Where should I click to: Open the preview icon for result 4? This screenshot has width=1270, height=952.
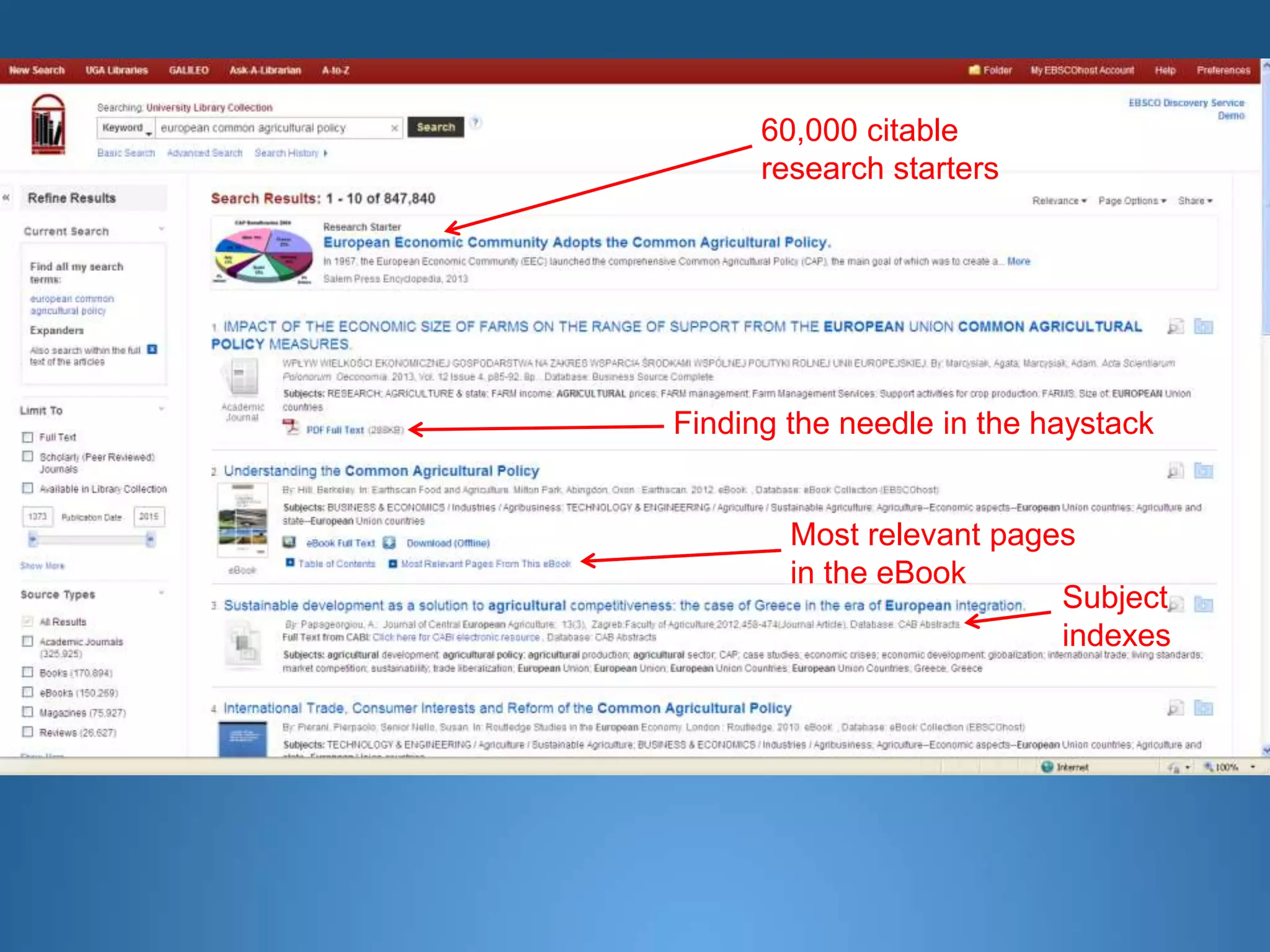pos(1175,708)
